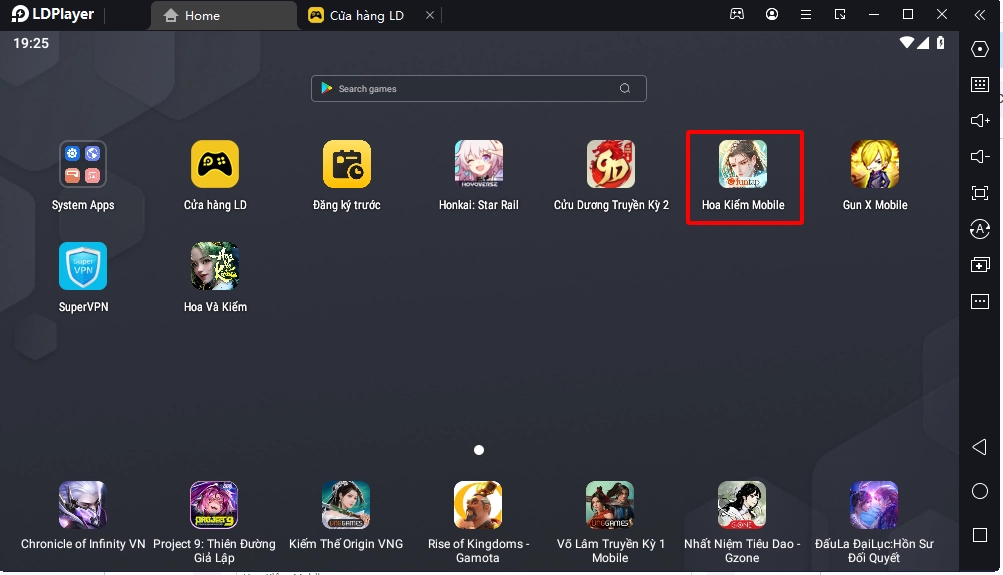The image size is (1003, 575).
Task: Open Rise of Kingdoms - Gamota
Action: click(x=478, y=505)
